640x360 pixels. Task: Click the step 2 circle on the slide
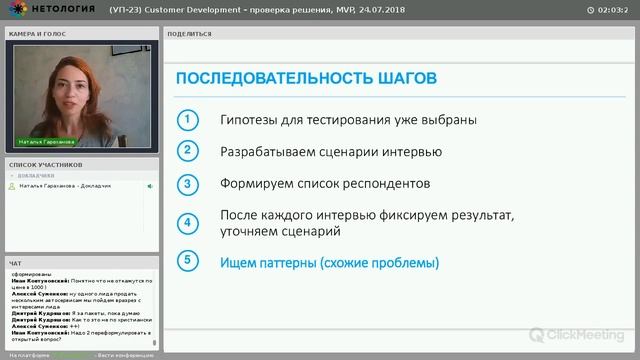coord(188,151)
